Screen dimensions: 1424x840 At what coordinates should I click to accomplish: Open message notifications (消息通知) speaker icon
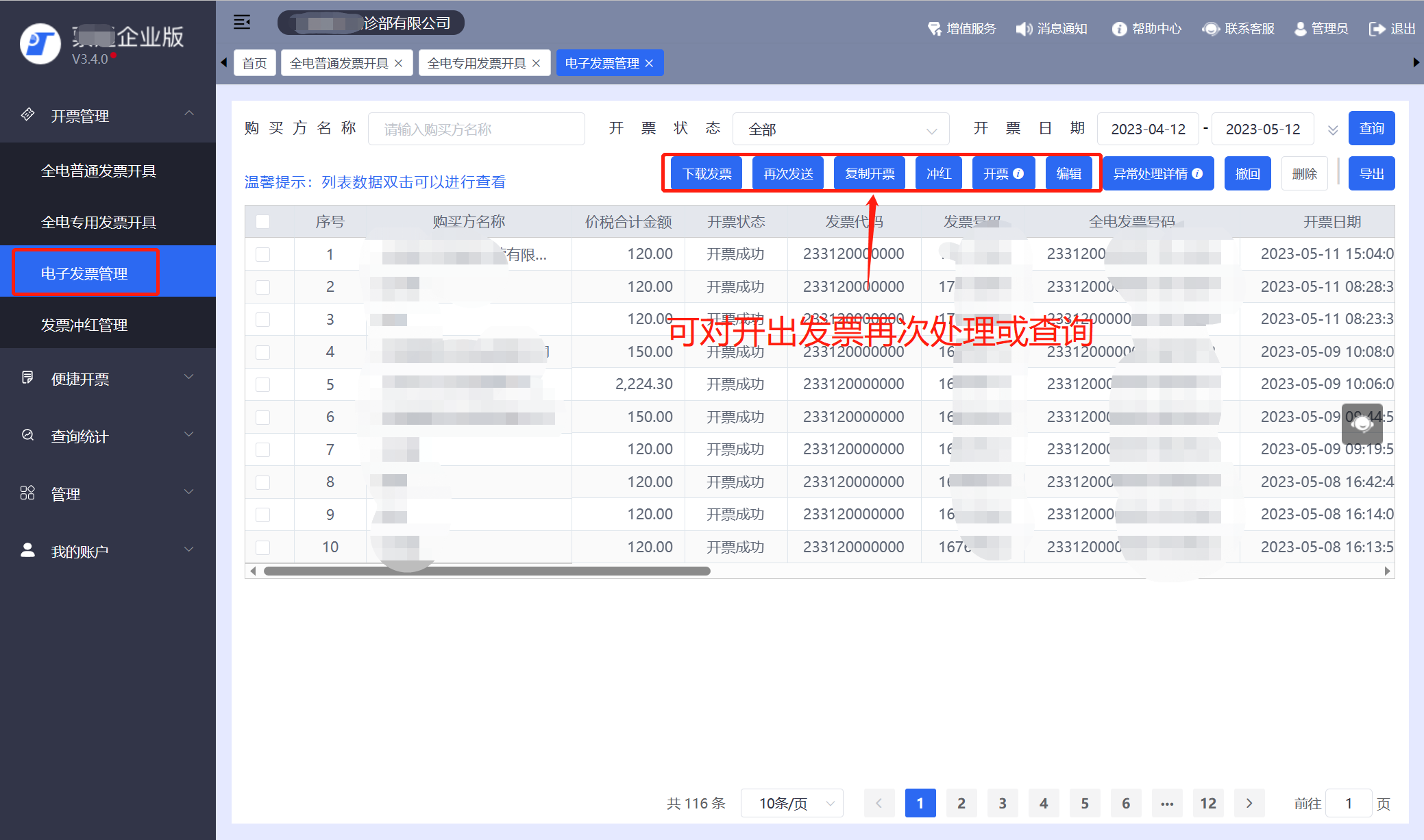[1024, 29]
